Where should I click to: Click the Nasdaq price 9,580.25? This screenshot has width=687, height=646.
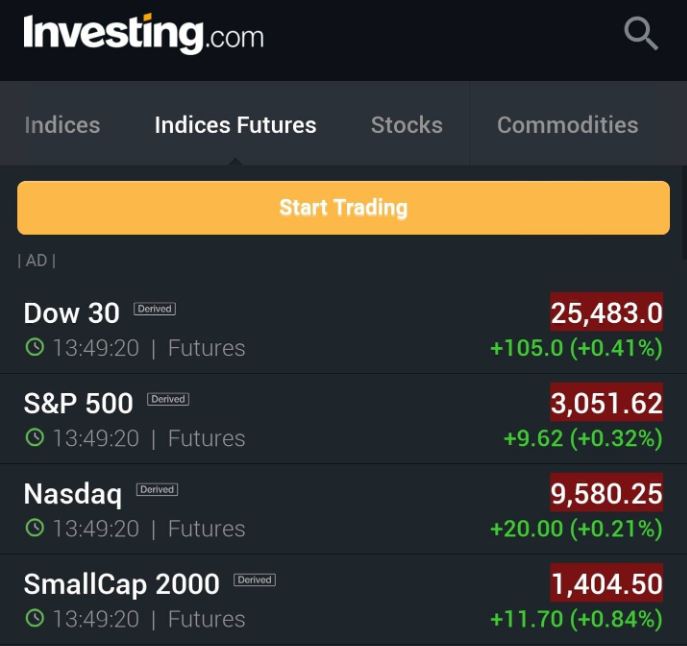coord(606,493)
